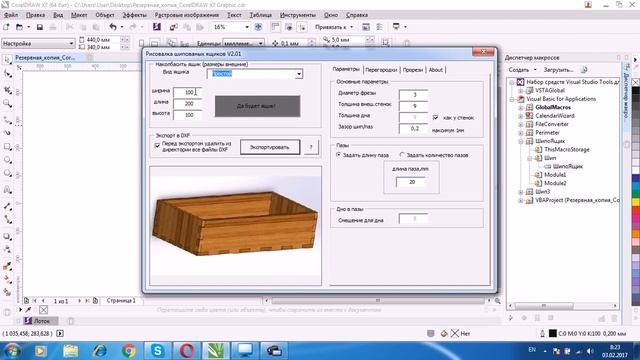
Task: Select the Ellipse tool in toolbox
Action: pyautogui.click(x=7, y=160)
